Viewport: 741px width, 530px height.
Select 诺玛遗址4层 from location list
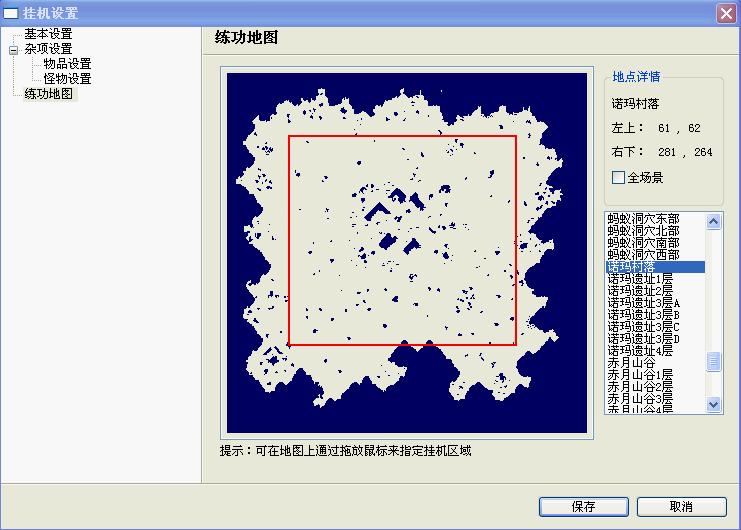click(640, 350)
